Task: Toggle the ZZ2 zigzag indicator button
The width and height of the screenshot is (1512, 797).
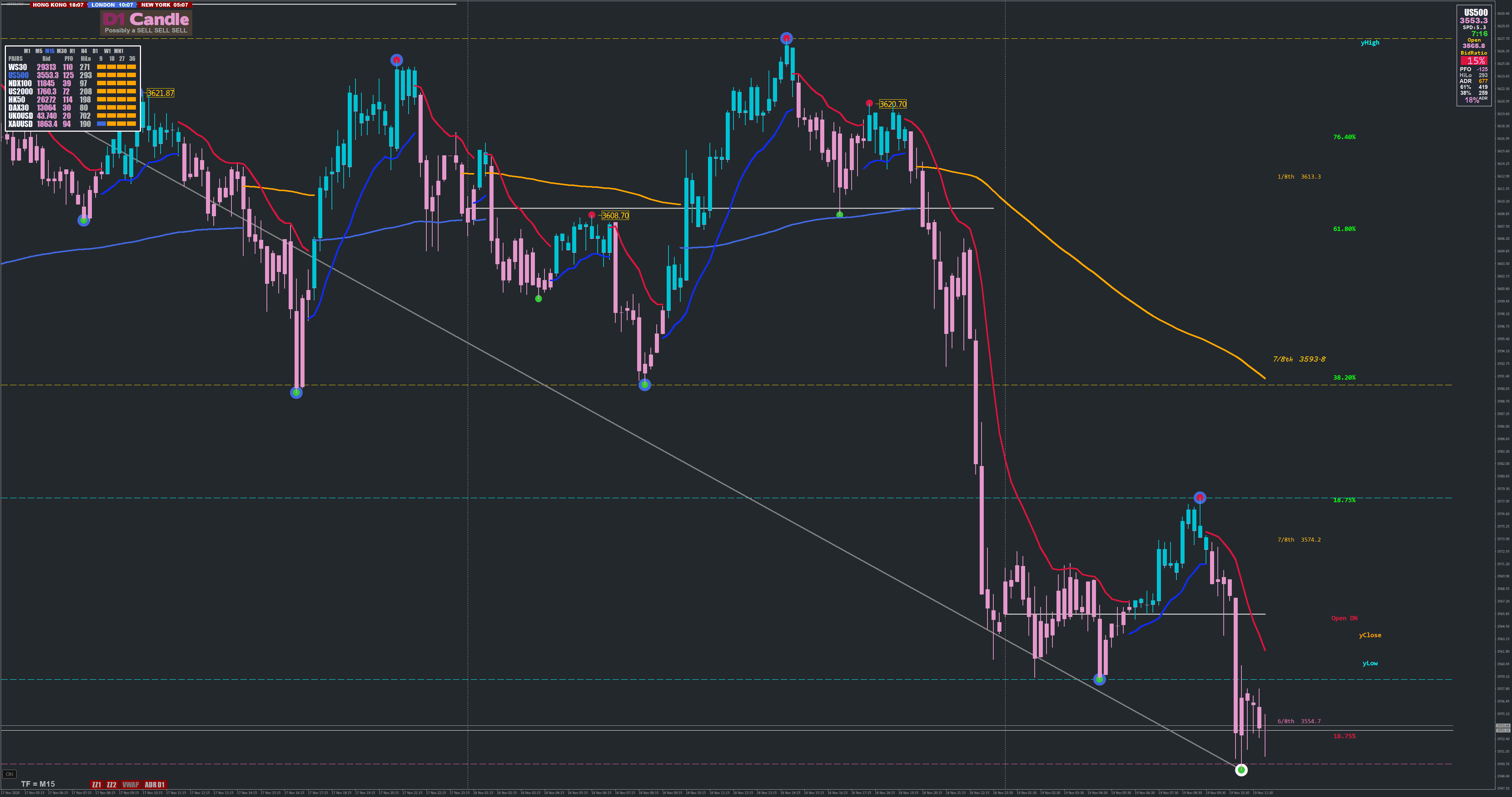Action: pos(111,785)
